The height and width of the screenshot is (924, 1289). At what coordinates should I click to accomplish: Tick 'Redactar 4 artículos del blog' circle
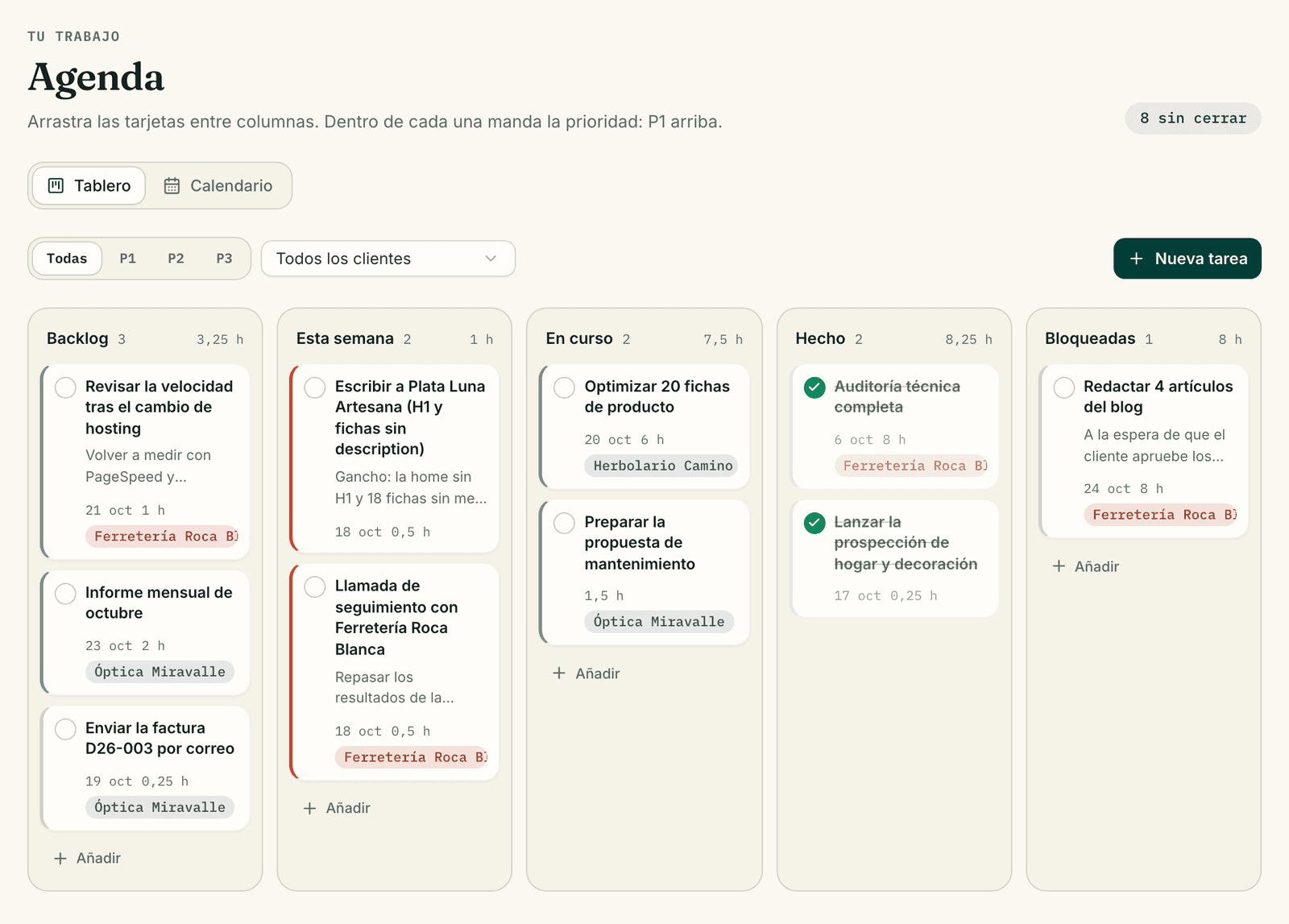coord(1064,387)
